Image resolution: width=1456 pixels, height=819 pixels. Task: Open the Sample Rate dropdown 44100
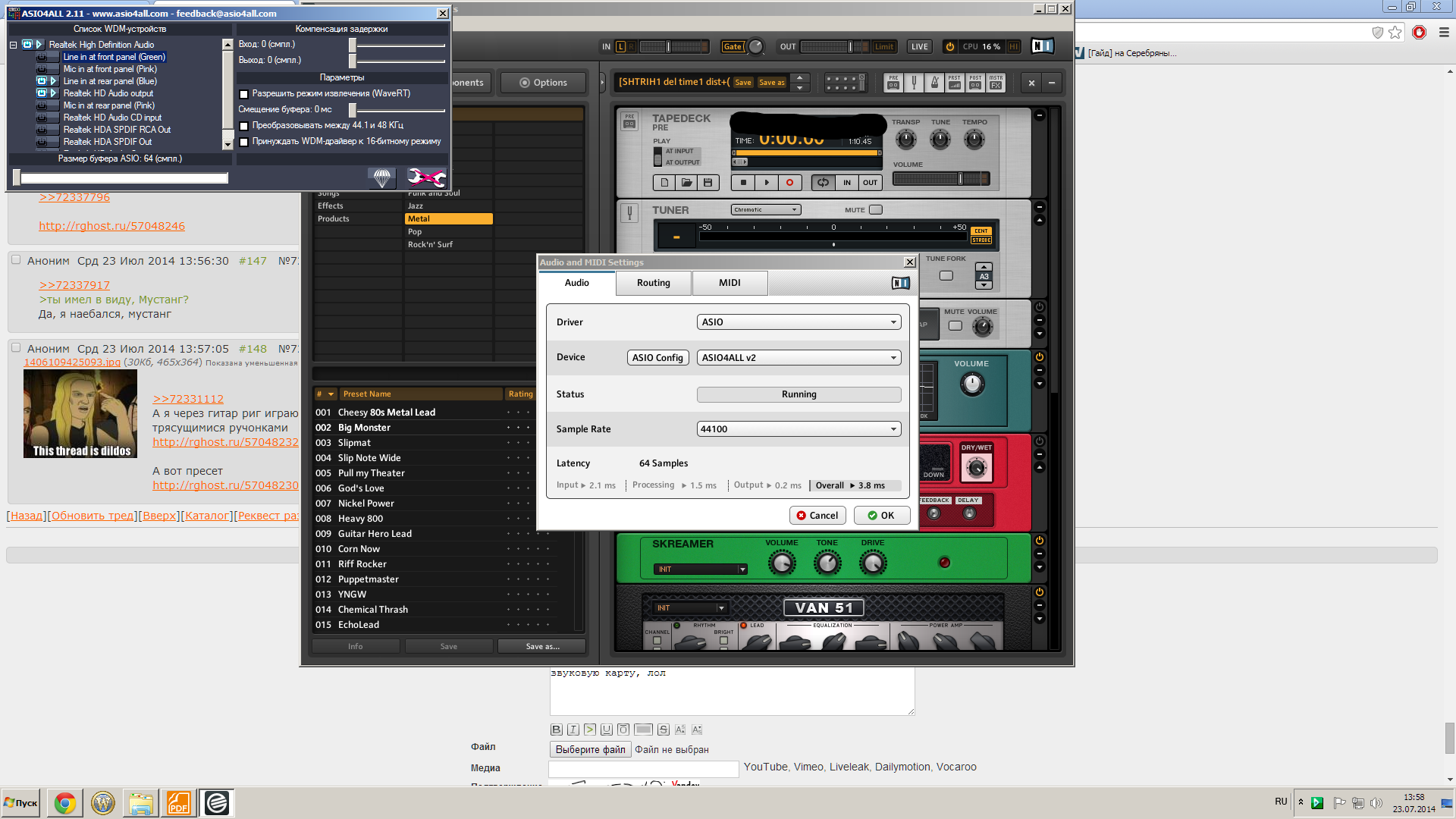tap(799, 429)
